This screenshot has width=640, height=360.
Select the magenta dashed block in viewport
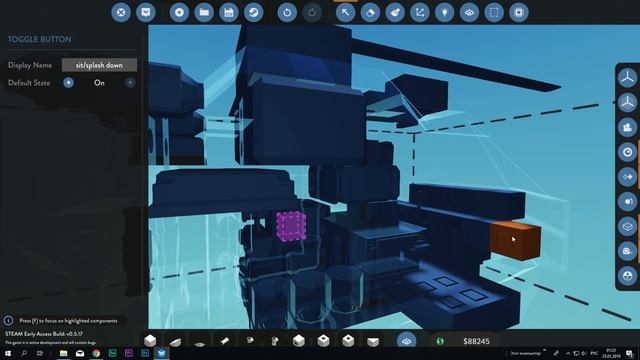(291, 226)
